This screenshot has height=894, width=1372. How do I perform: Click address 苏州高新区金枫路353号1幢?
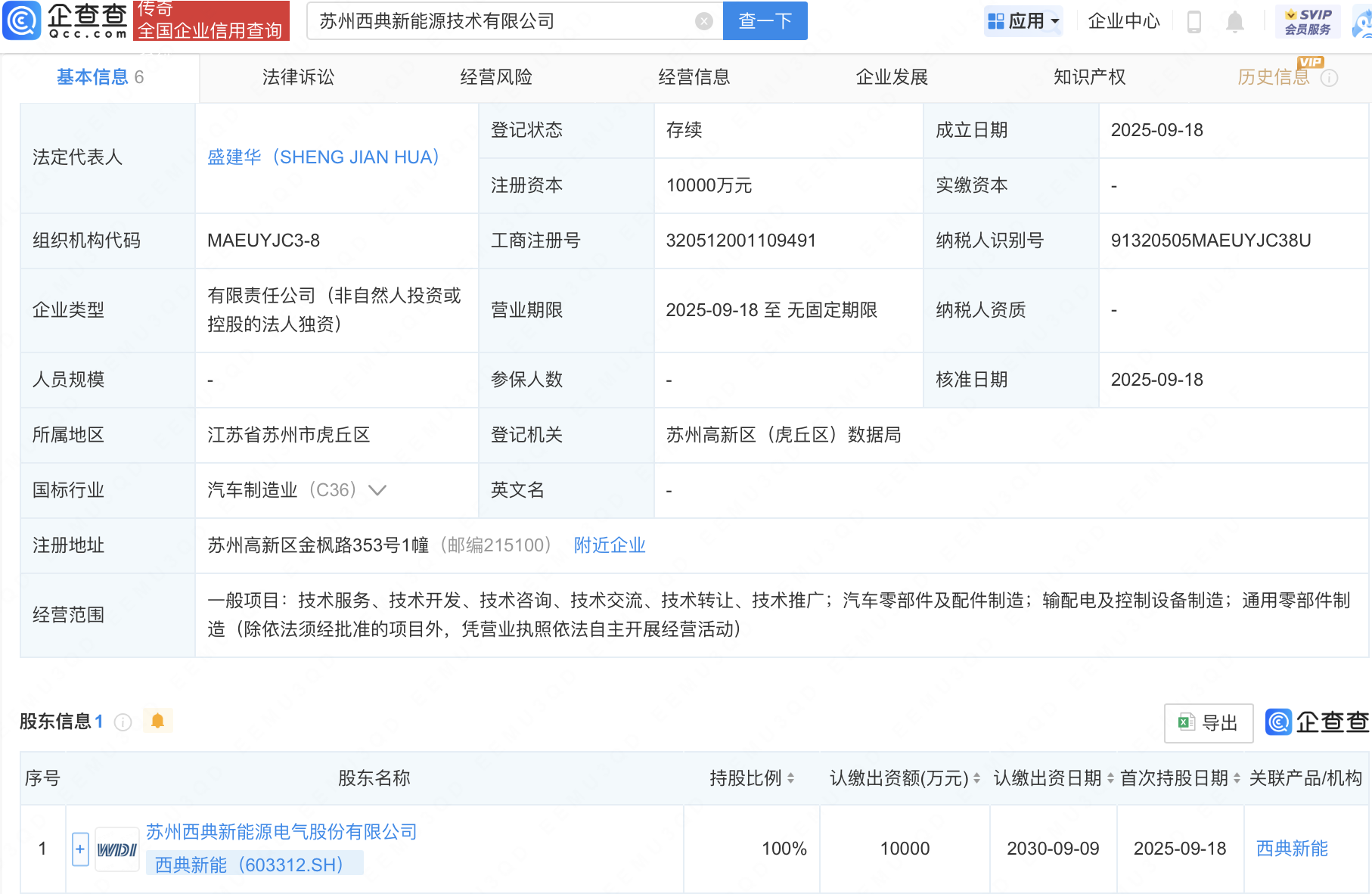pyautogui.click(x=318, y=545)
